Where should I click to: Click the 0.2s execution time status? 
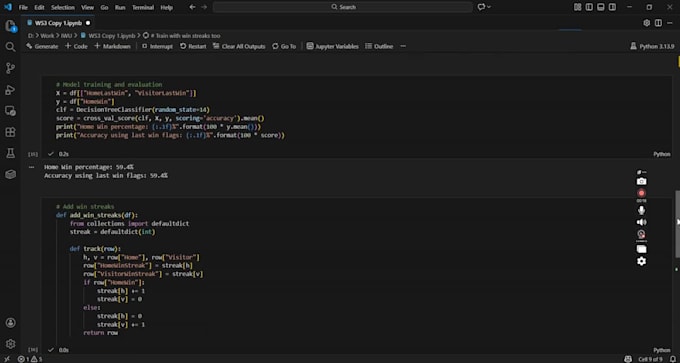pyautogui.click(x=64, y=154)
